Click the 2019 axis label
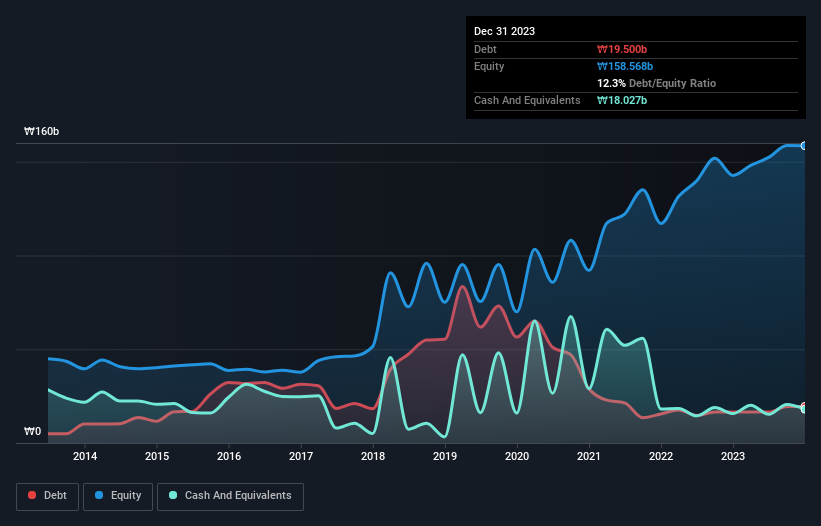Image resolution: width=821 pixels, height=526 pixels. coord(445,456)
